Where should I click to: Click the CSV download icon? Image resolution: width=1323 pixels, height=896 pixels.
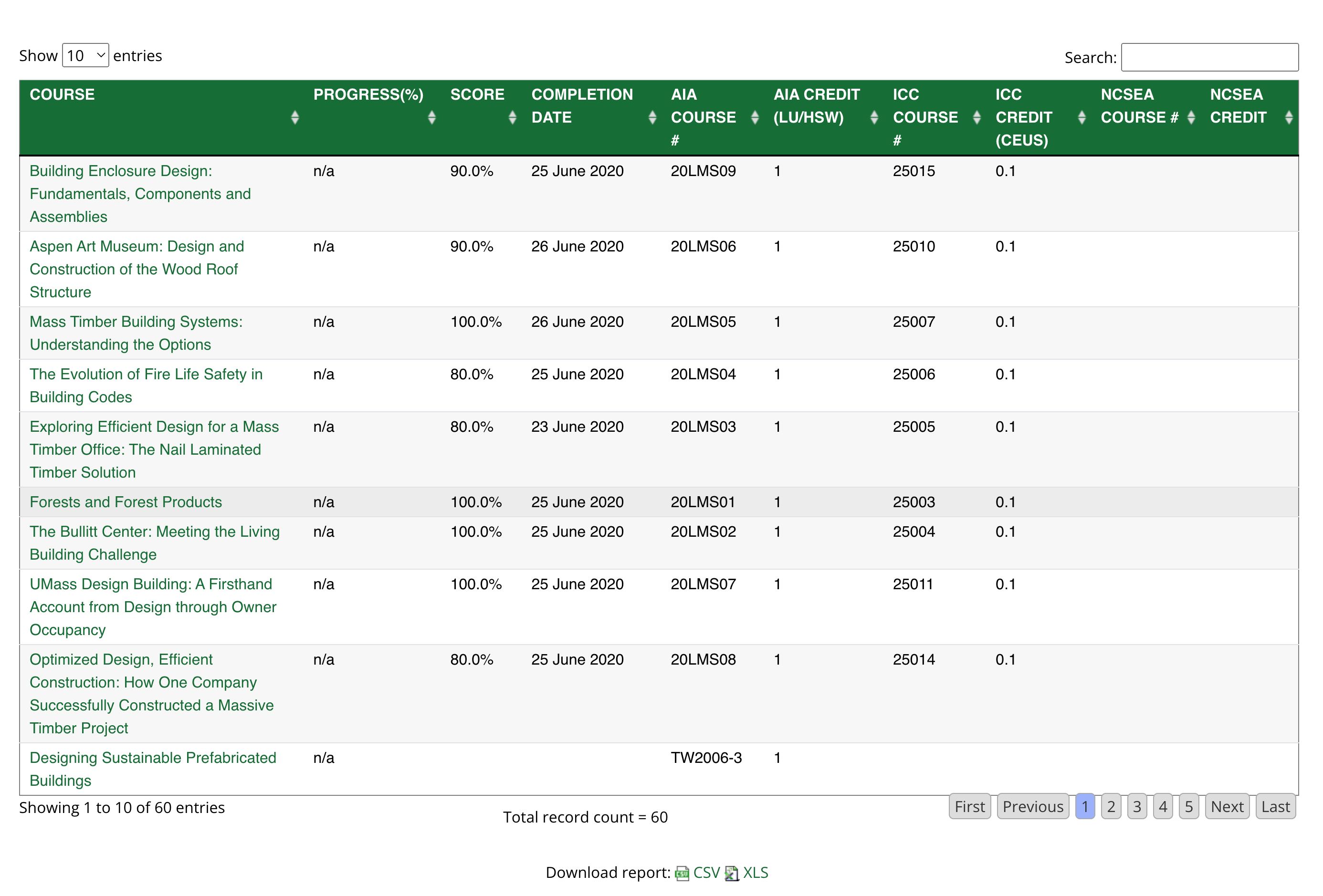pos(682,873)
